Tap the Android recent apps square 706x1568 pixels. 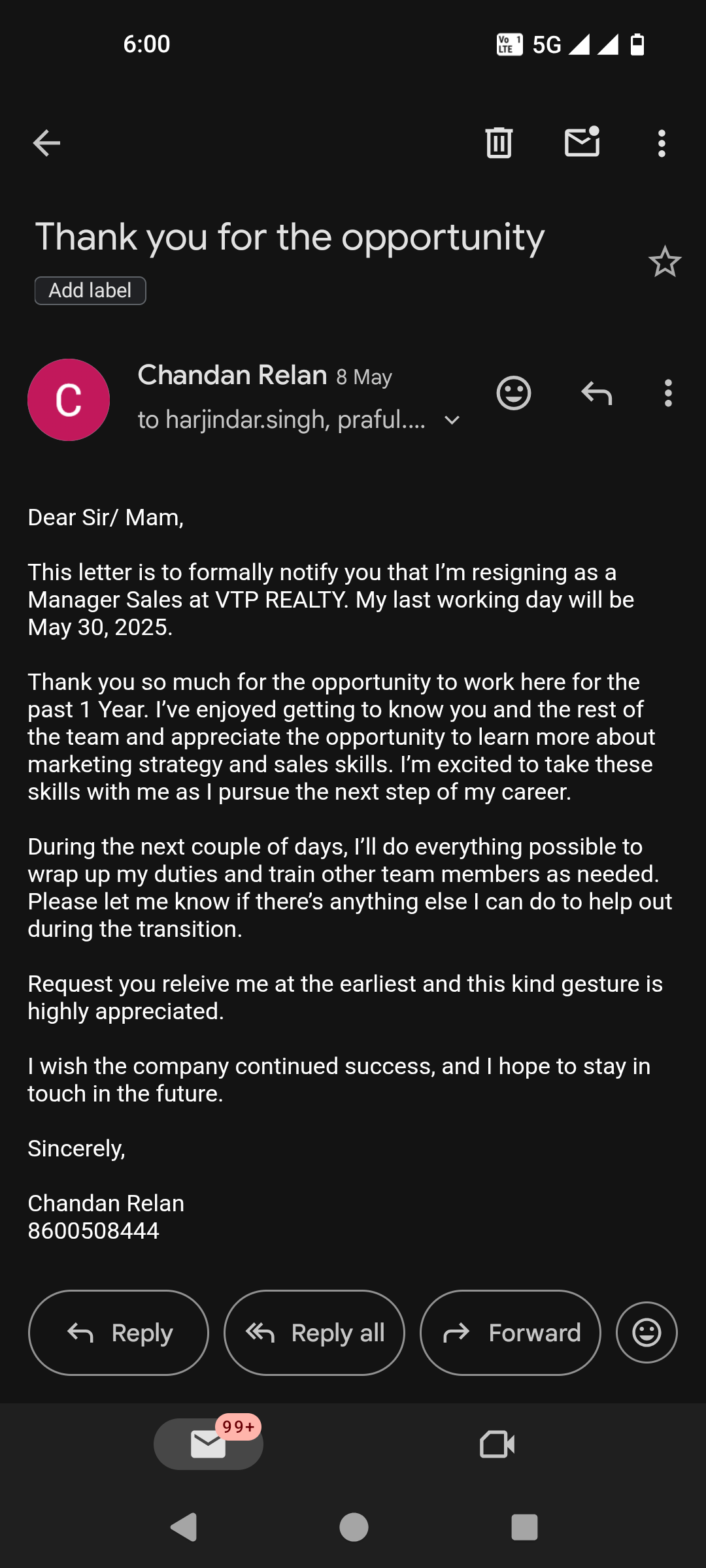click(524, 1527)
